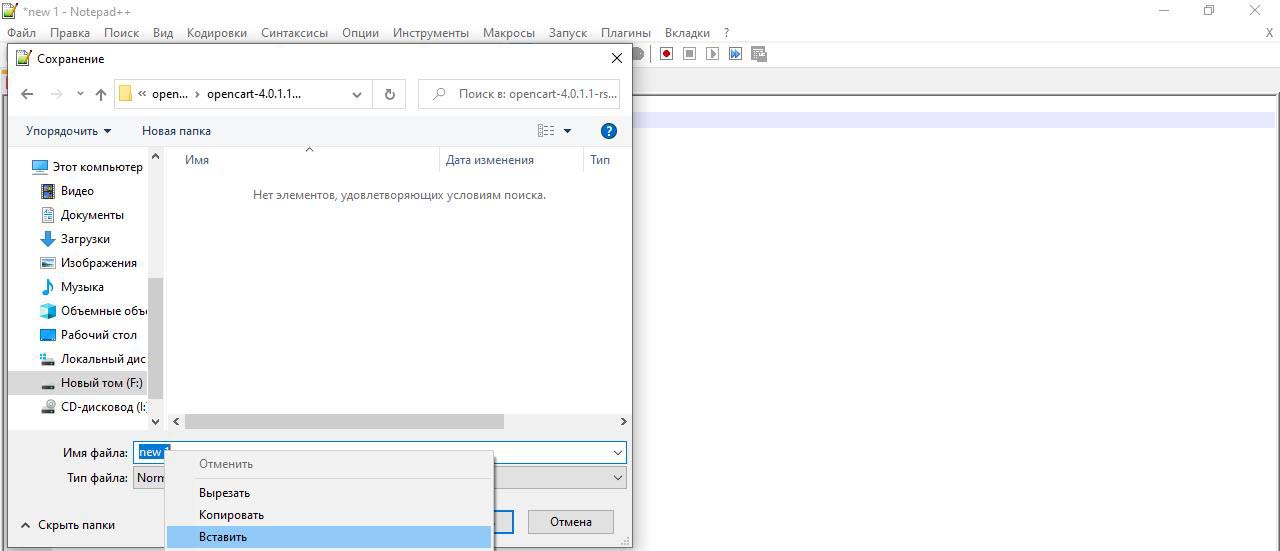Viewport: 1280px width, 551px height.
Task: Open the Кодировки menu
Action: (x=216, y=33)
